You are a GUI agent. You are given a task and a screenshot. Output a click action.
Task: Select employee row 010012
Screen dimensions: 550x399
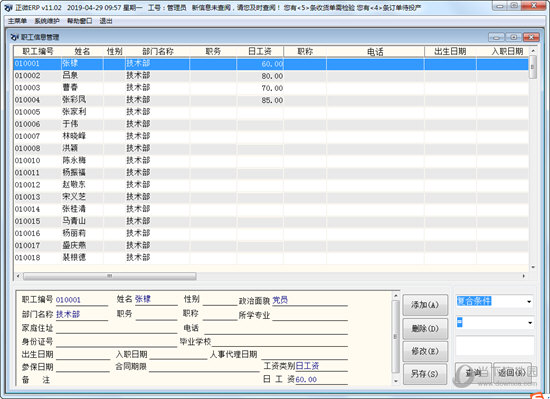(271, 185)
